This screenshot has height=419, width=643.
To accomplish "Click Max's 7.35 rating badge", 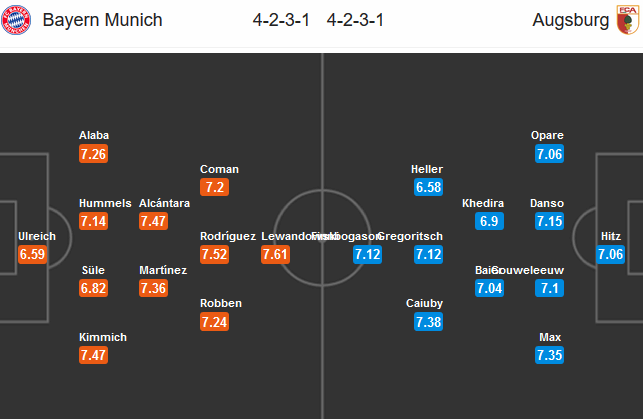I will point(549,355).
